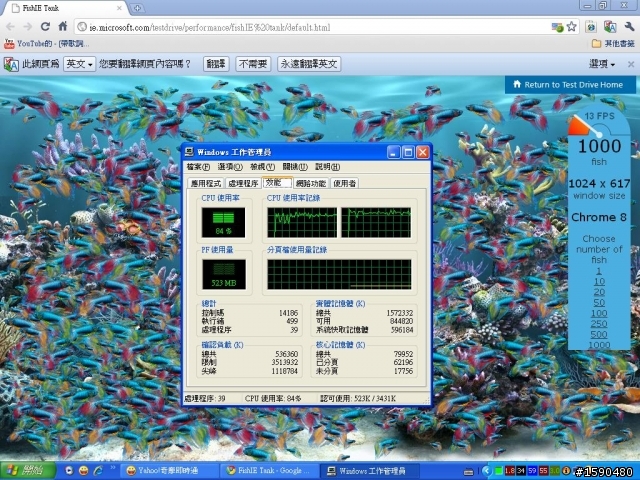Click the CPU usage 84% meter

pos(223,222)
